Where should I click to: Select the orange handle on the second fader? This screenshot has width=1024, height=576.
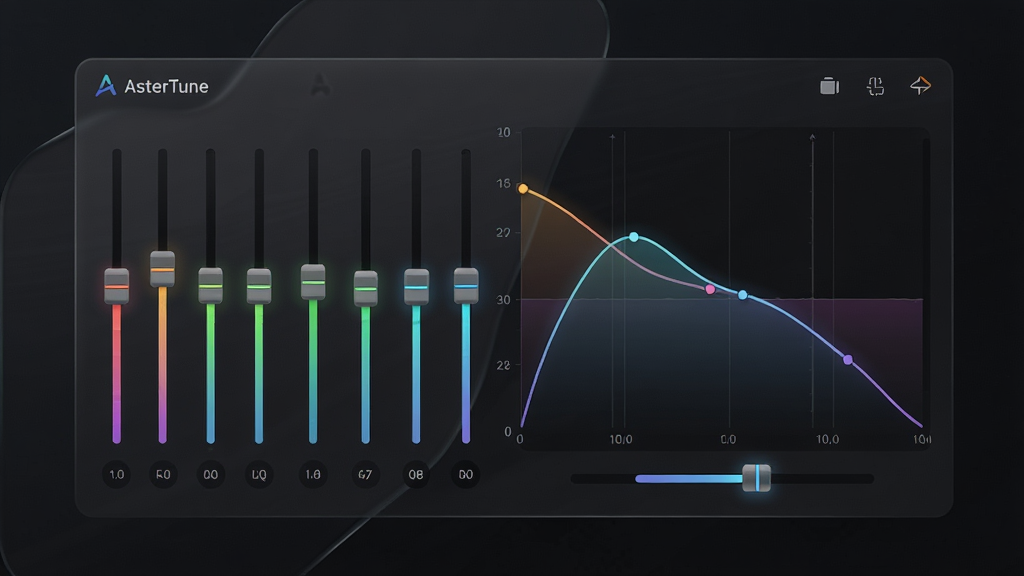pos(163,269)
